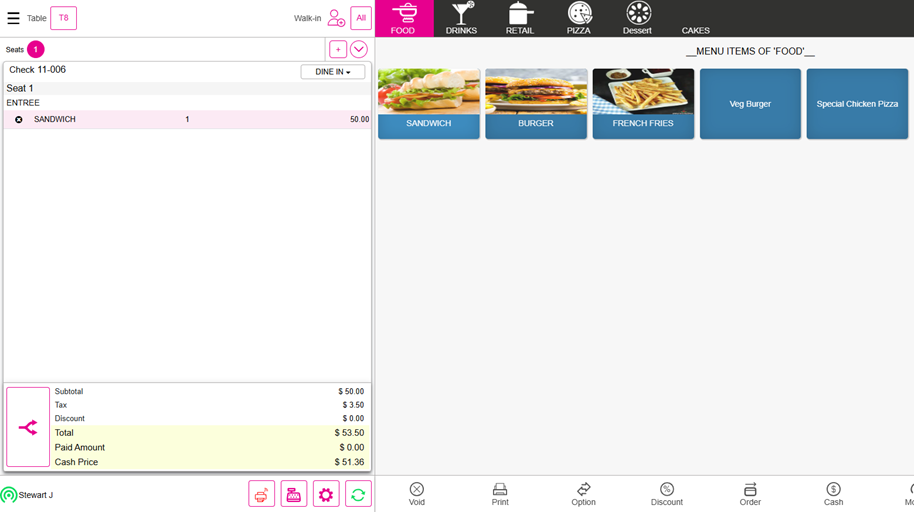
Task: Switch to the PIZZA category tab
Action: point(579,18)
